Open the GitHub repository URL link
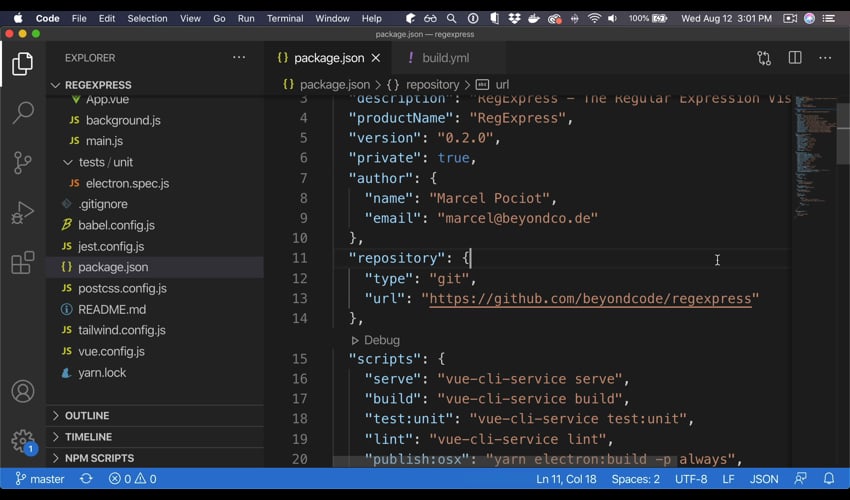 (590, 299)
